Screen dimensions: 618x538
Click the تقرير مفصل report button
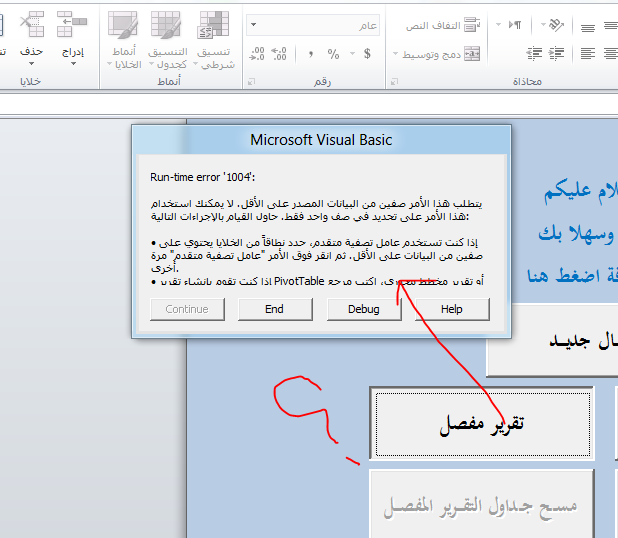[482, 423]
